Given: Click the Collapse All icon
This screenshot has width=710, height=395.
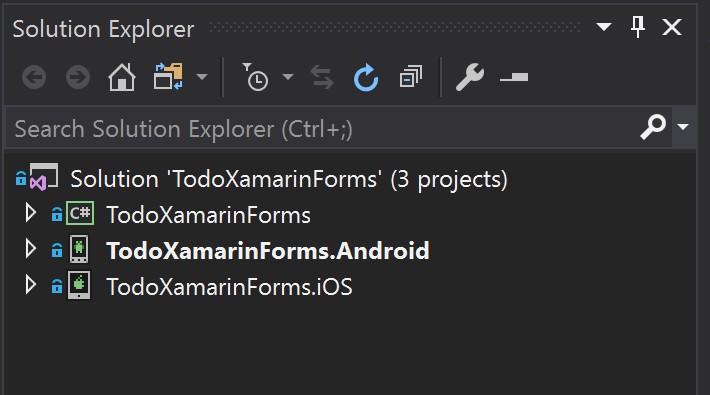Looking at the screenshot, I should [x=411, y=76].
